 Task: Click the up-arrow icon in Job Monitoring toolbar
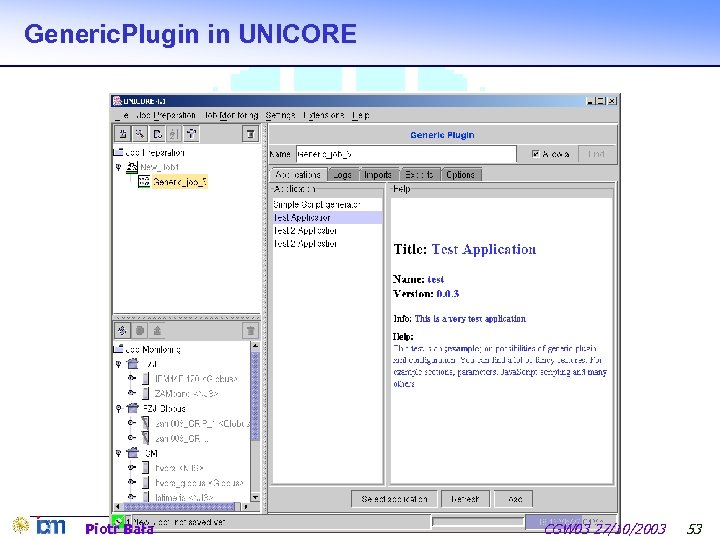[x=157, y=330]
